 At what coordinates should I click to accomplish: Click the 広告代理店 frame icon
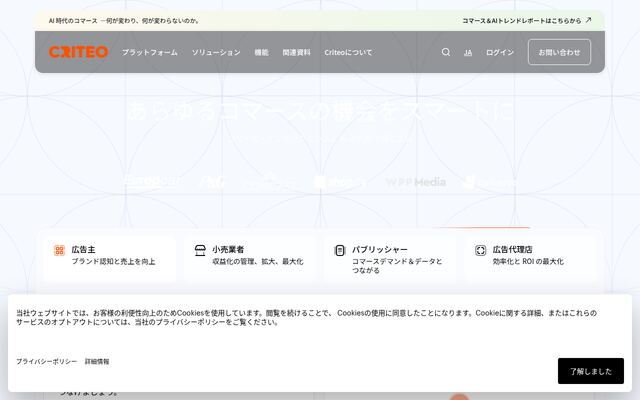point(480,250)
